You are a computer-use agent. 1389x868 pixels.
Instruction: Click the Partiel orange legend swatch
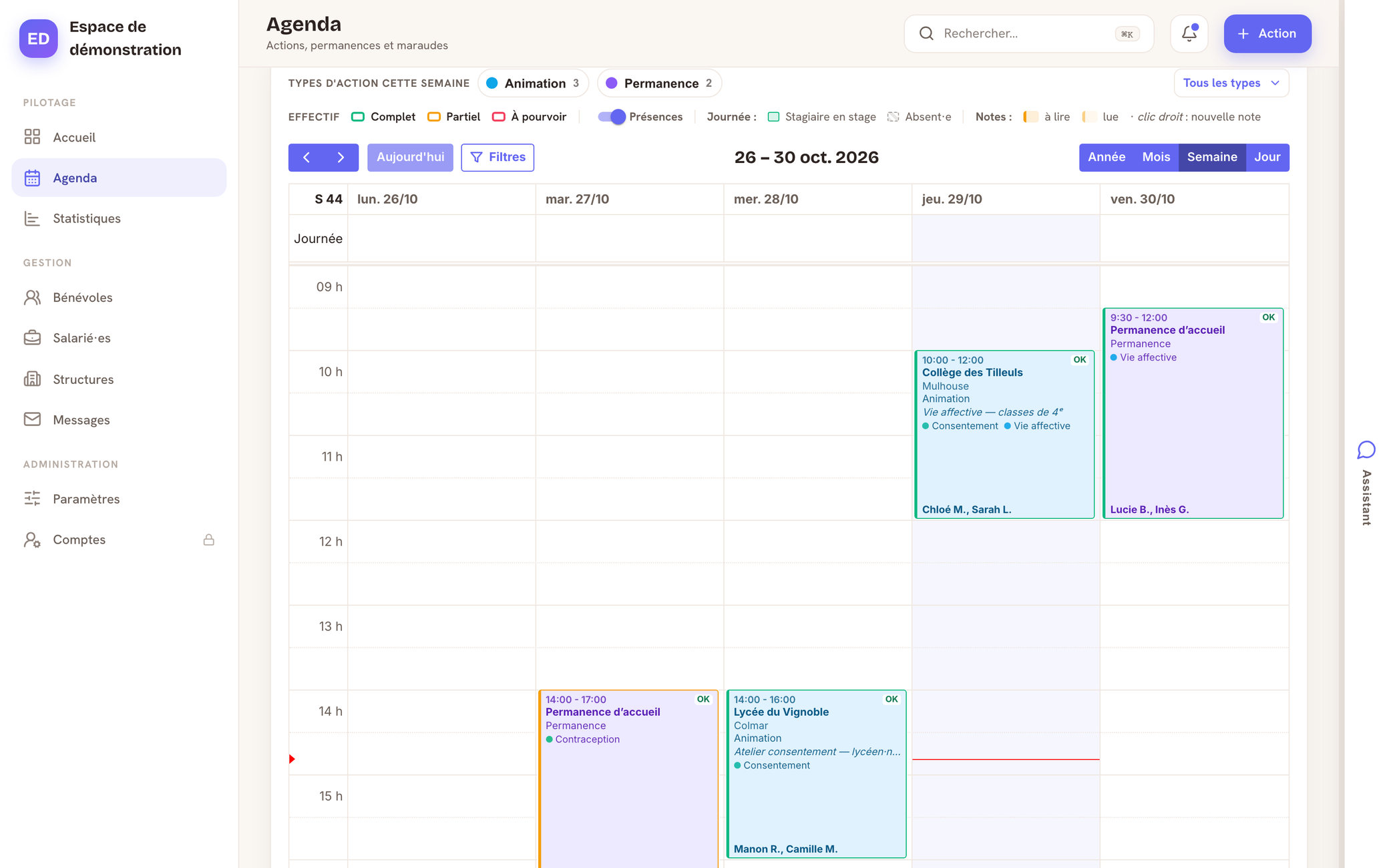tap(433, 117)
